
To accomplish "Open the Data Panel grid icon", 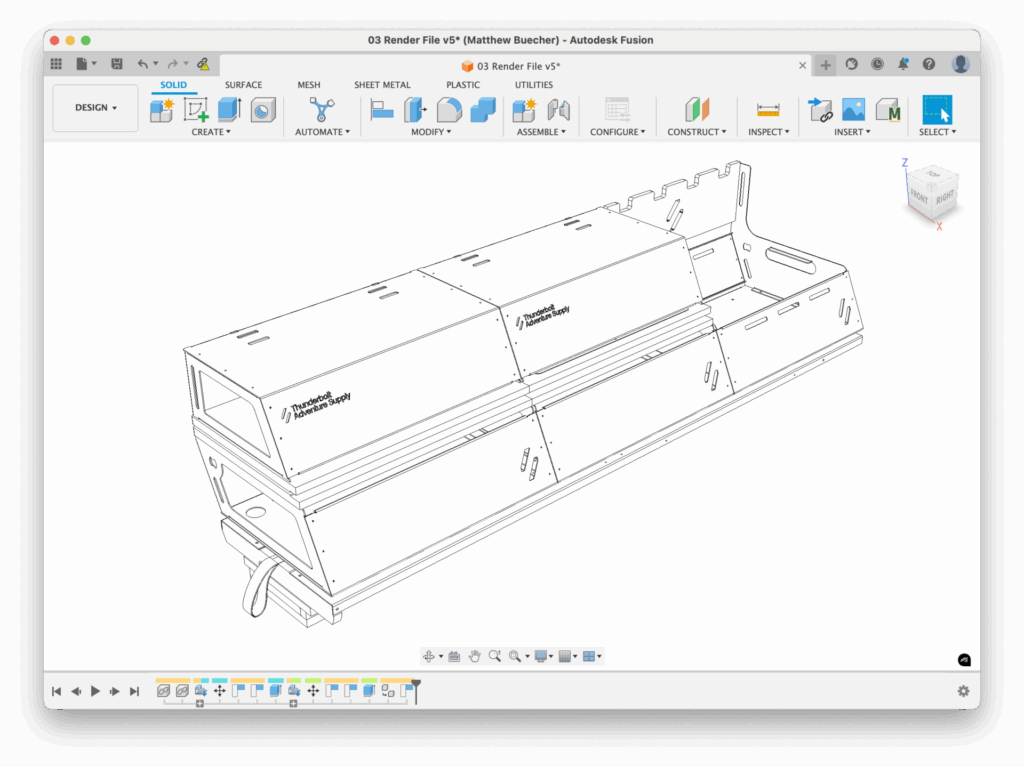I will 56,64.
